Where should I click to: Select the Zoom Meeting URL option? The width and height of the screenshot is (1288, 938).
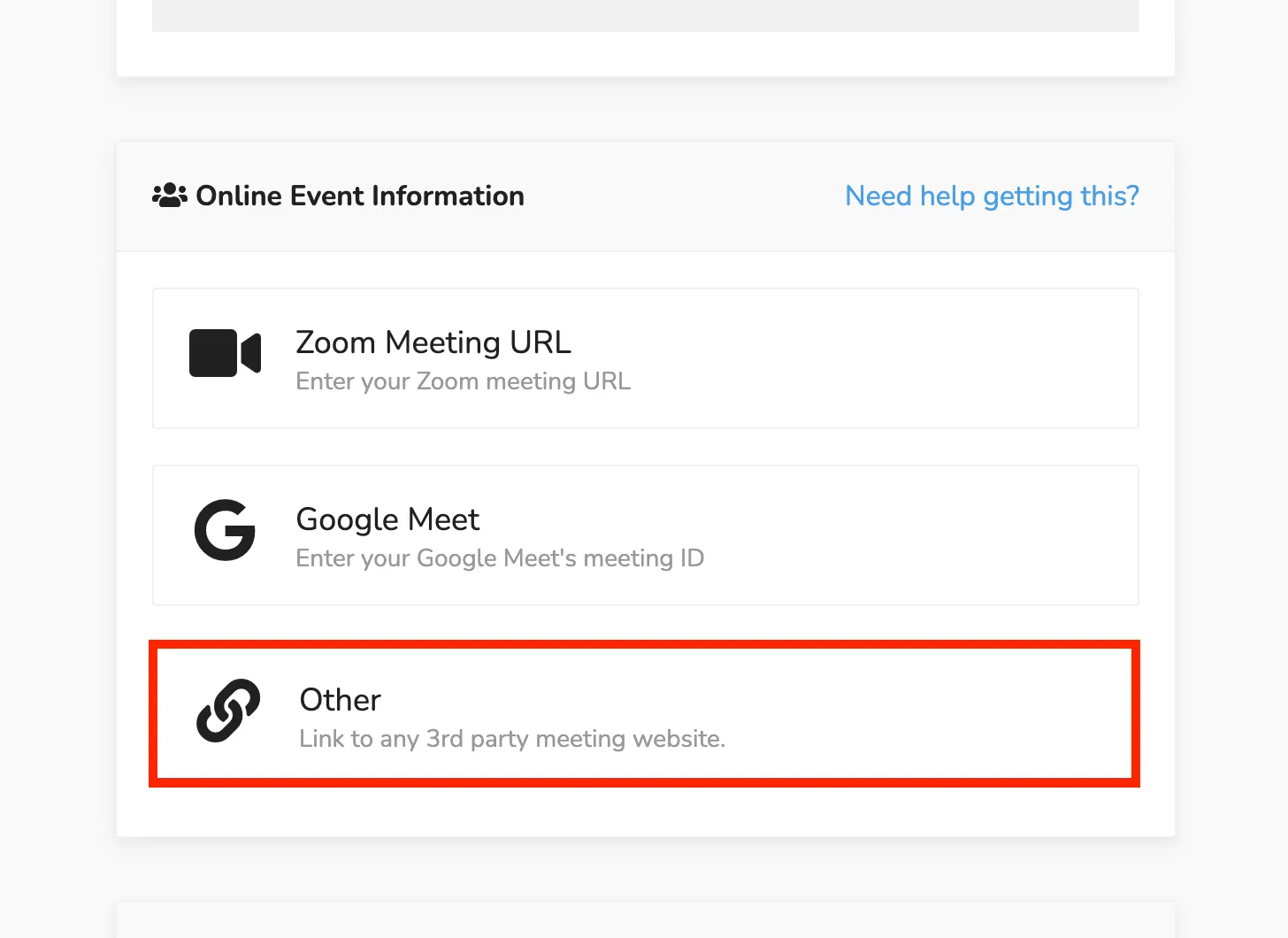(646, 358)
